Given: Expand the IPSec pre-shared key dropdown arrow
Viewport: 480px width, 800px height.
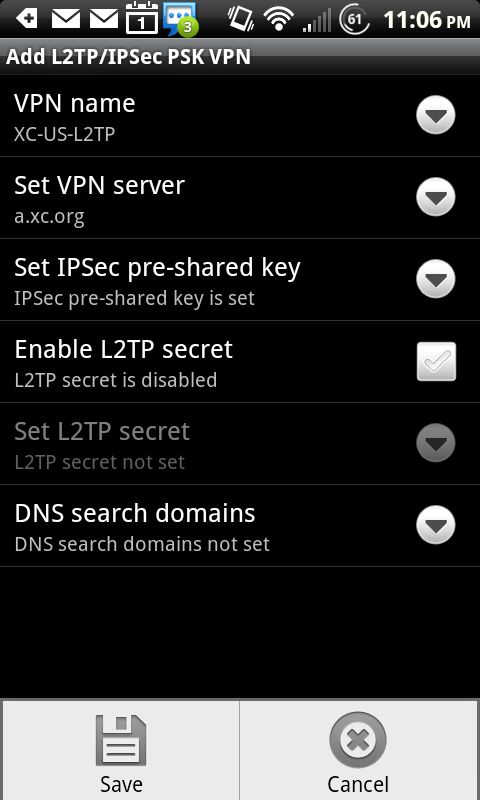Looking at the screenshot, I should [436, 279].
